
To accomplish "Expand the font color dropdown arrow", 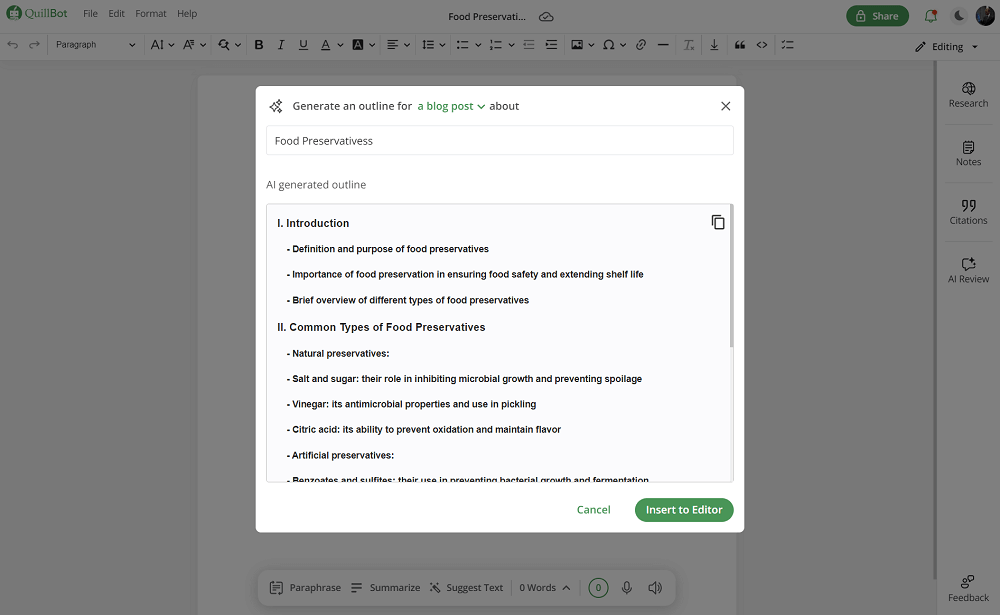I will (340, 45).
